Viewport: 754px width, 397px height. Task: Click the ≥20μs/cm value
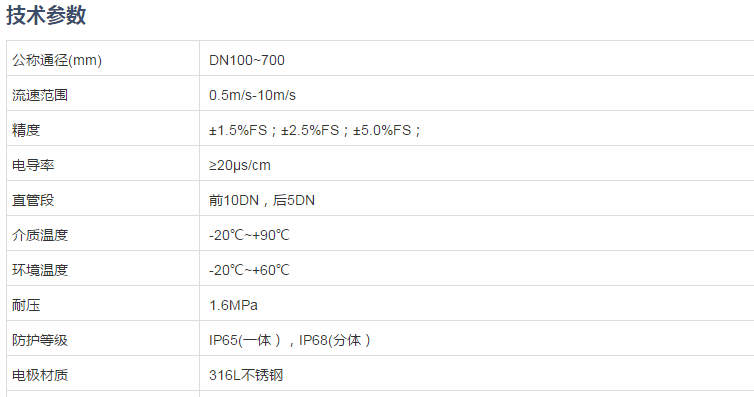click(x=239, y=165)
